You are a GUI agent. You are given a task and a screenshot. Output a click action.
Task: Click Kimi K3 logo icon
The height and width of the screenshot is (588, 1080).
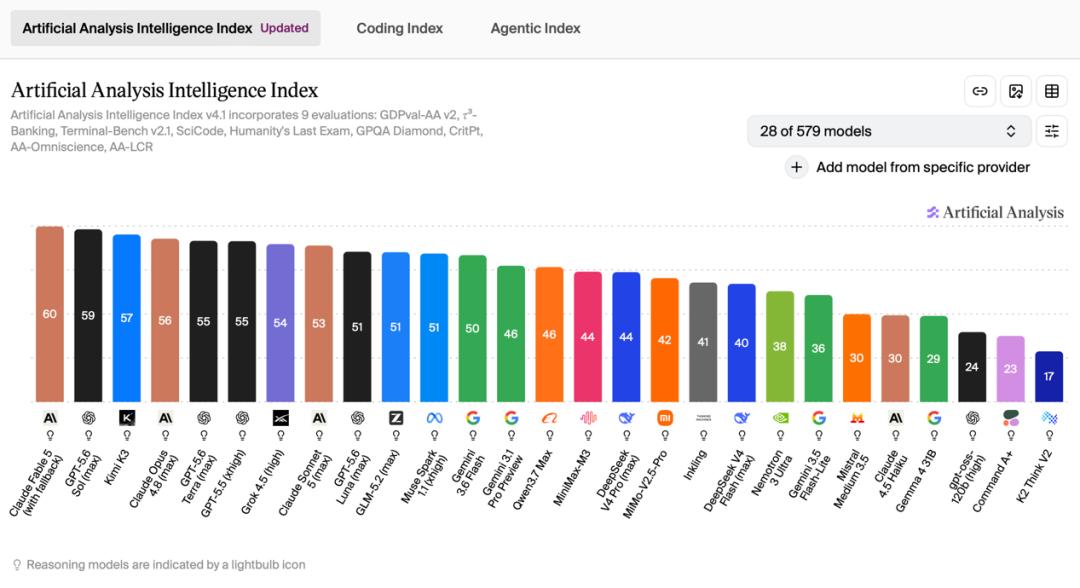(x=127, y=418)
